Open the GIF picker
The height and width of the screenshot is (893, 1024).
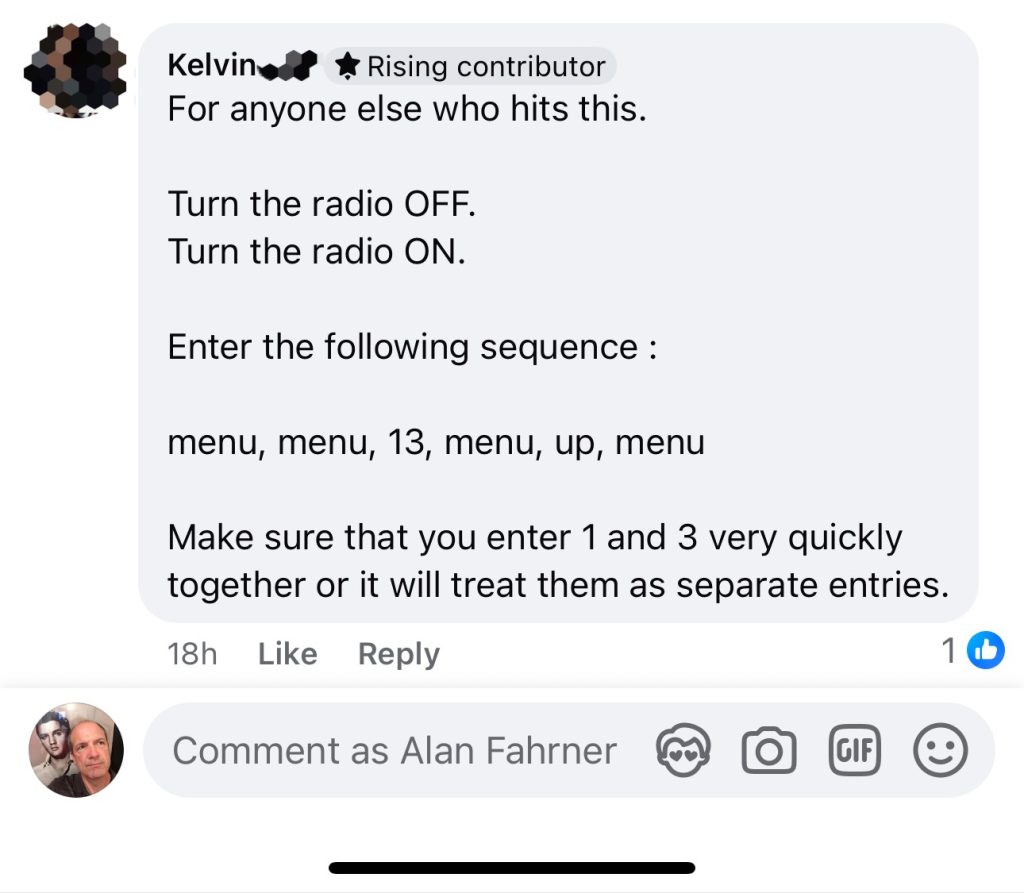click(855, 750)
